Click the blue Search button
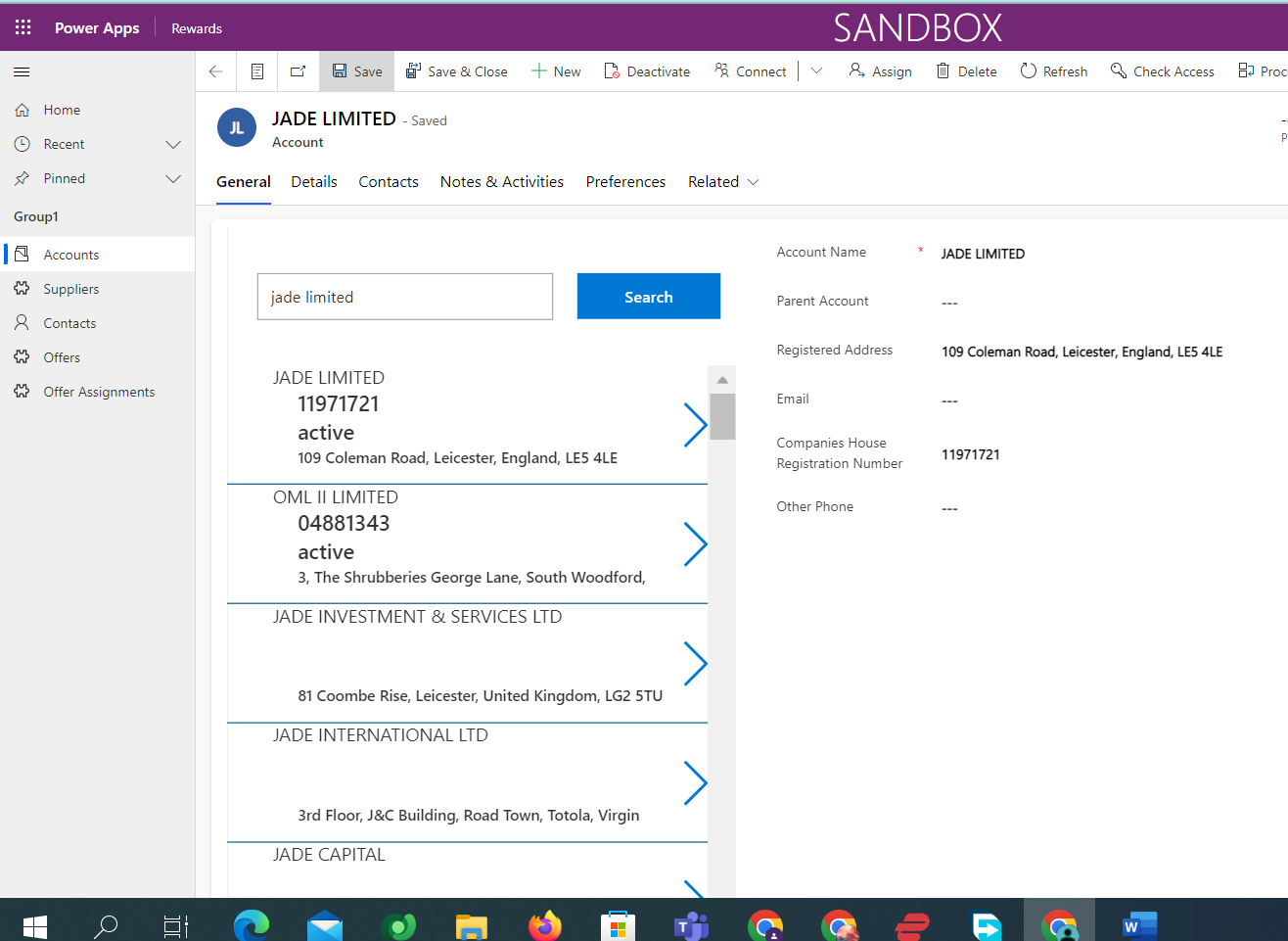The width and height of the screenshot is (1288, 941). point(648,296)
